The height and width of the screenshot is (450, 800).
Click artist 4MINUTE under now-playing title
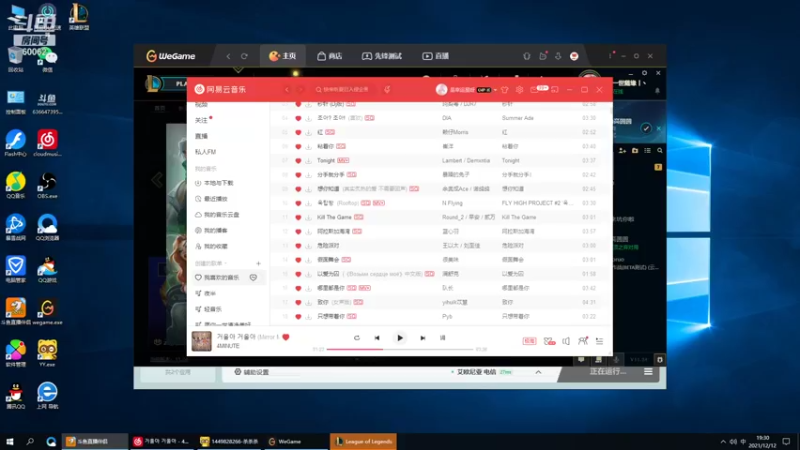pos(228,346)
